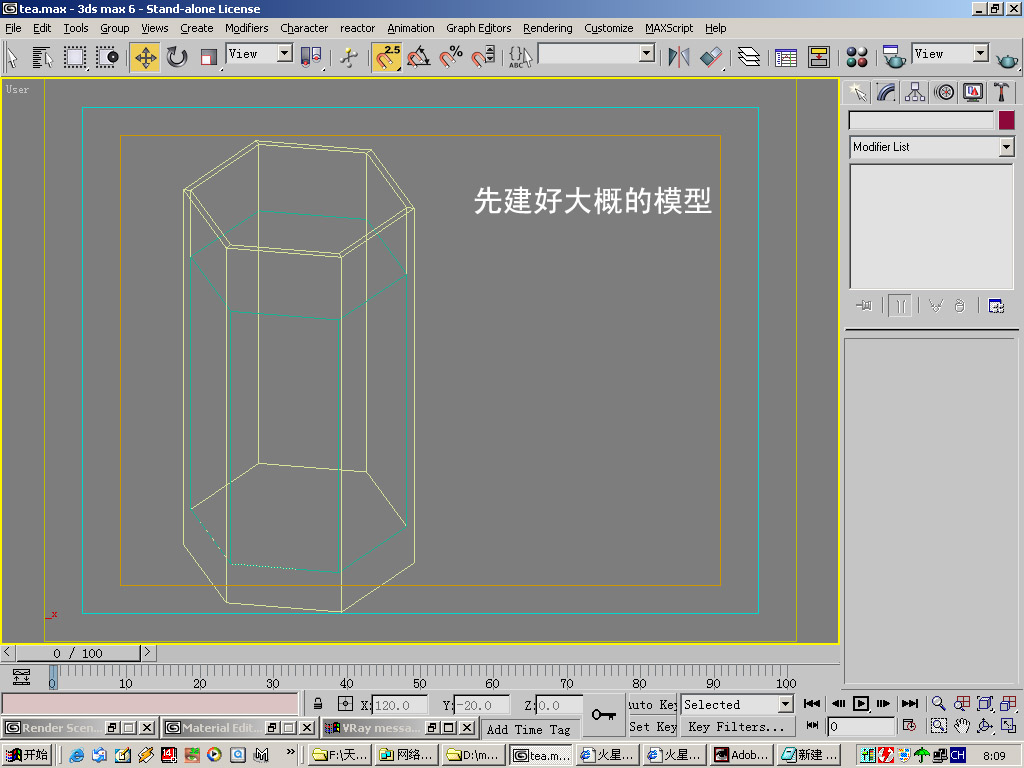1024x768 pixels.
Task: Click Add Time Tag
Action: [x=529, y=729]
